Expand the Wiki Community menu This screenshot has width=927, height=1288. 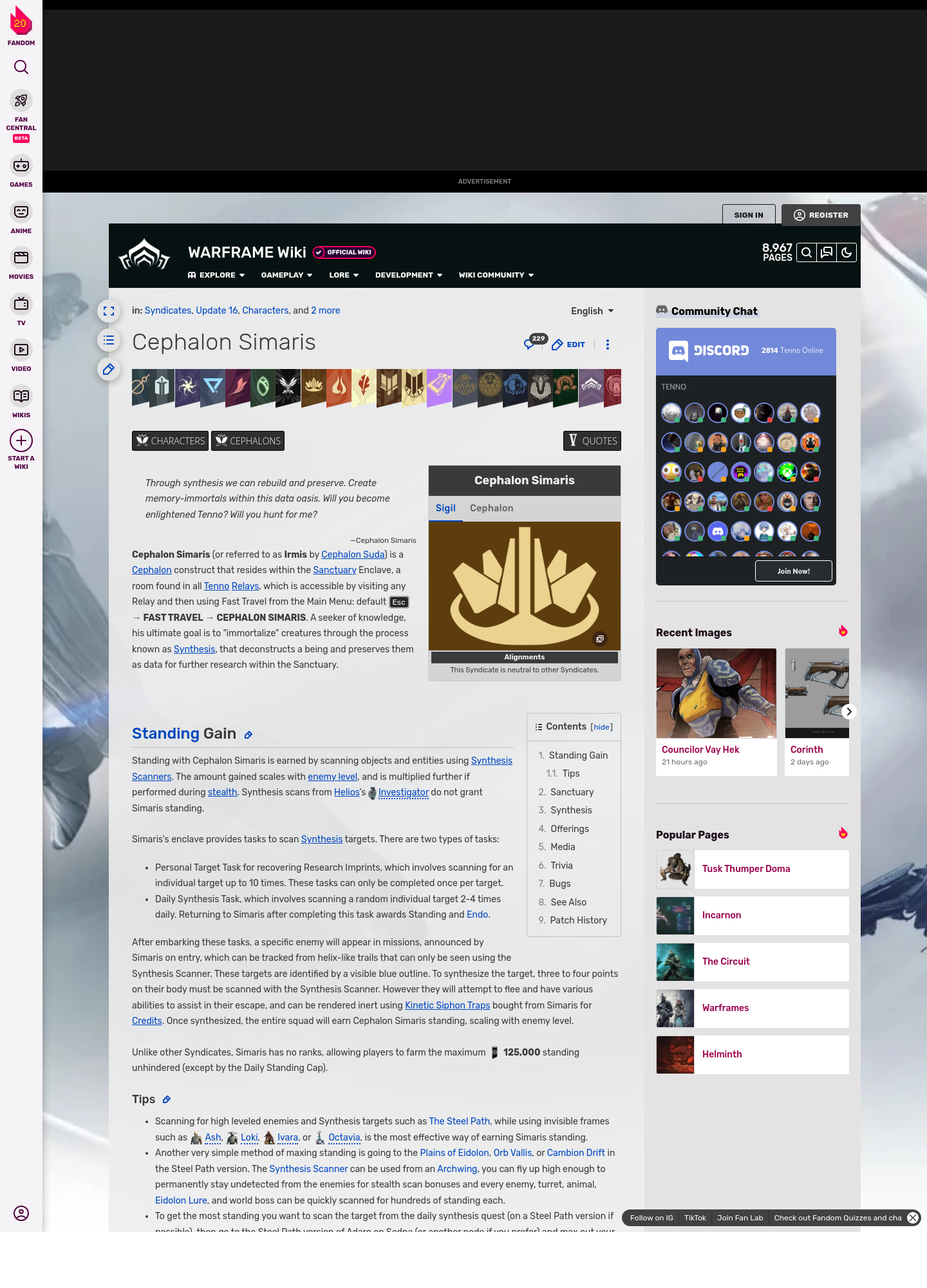point(496,275)
